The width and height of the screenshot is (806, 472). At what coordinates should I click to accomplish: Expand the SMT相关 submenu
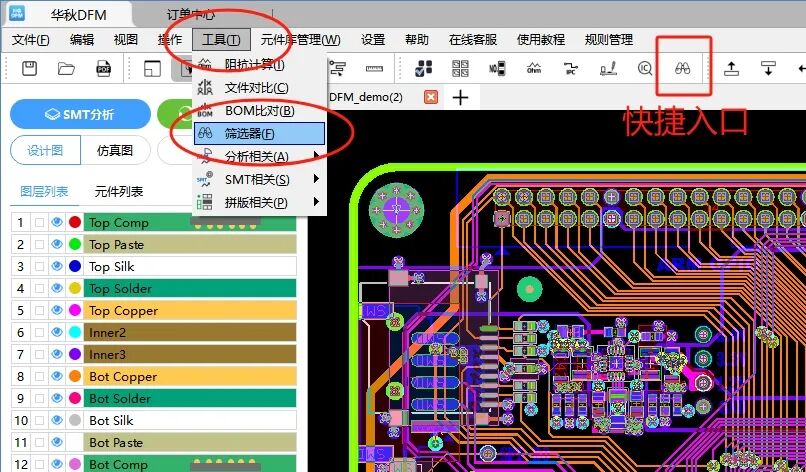(x=259, y=179)
